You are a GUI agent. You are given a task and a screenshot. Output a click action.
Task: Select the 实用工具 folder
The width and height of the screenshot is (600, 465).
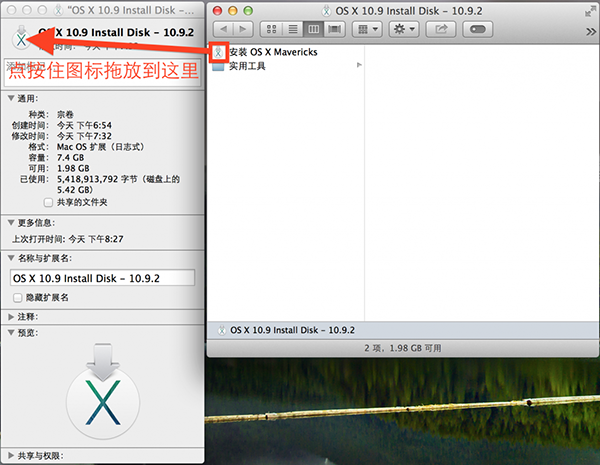point(218,66)
